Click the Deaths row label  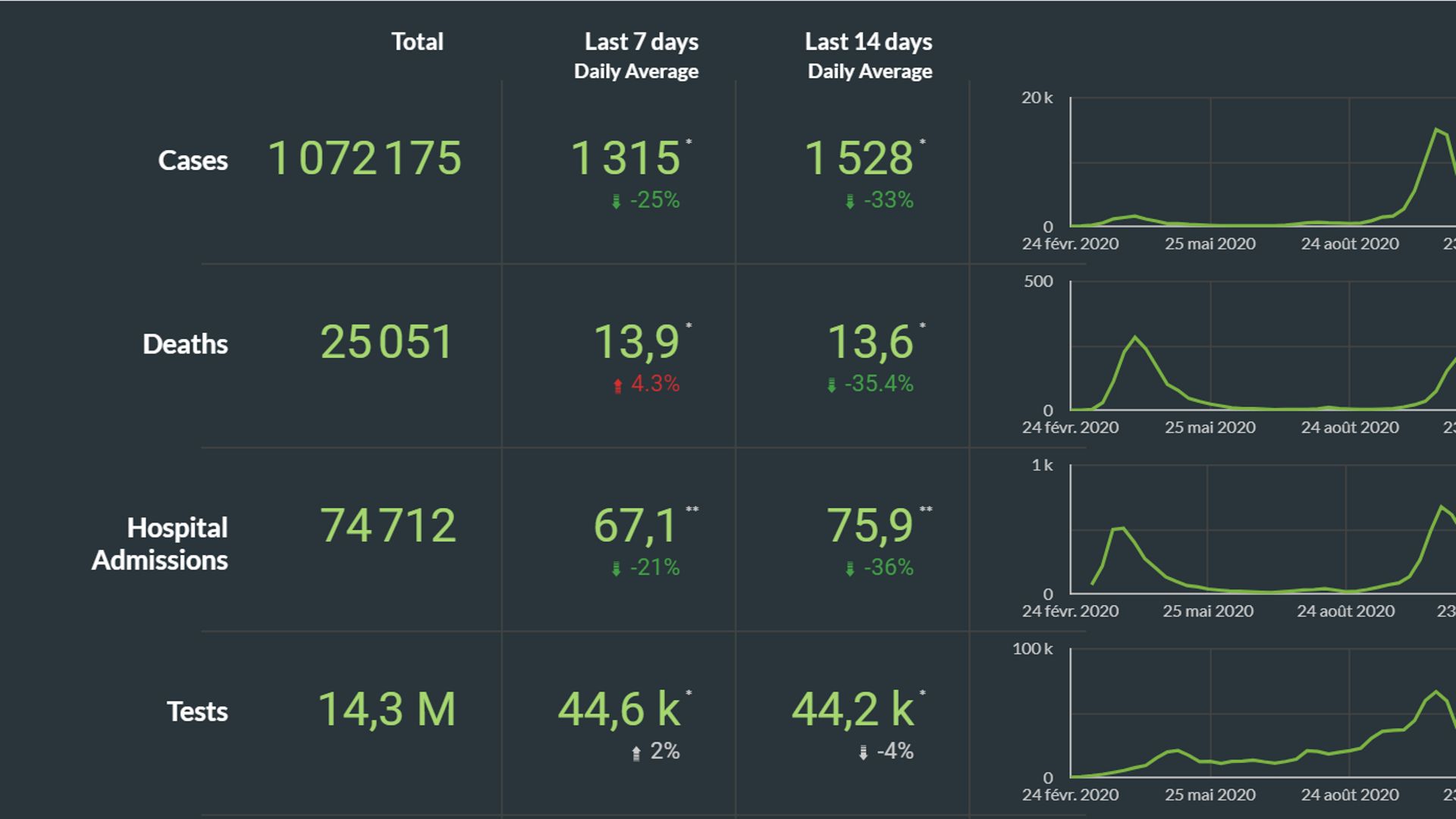coord(185,344)
